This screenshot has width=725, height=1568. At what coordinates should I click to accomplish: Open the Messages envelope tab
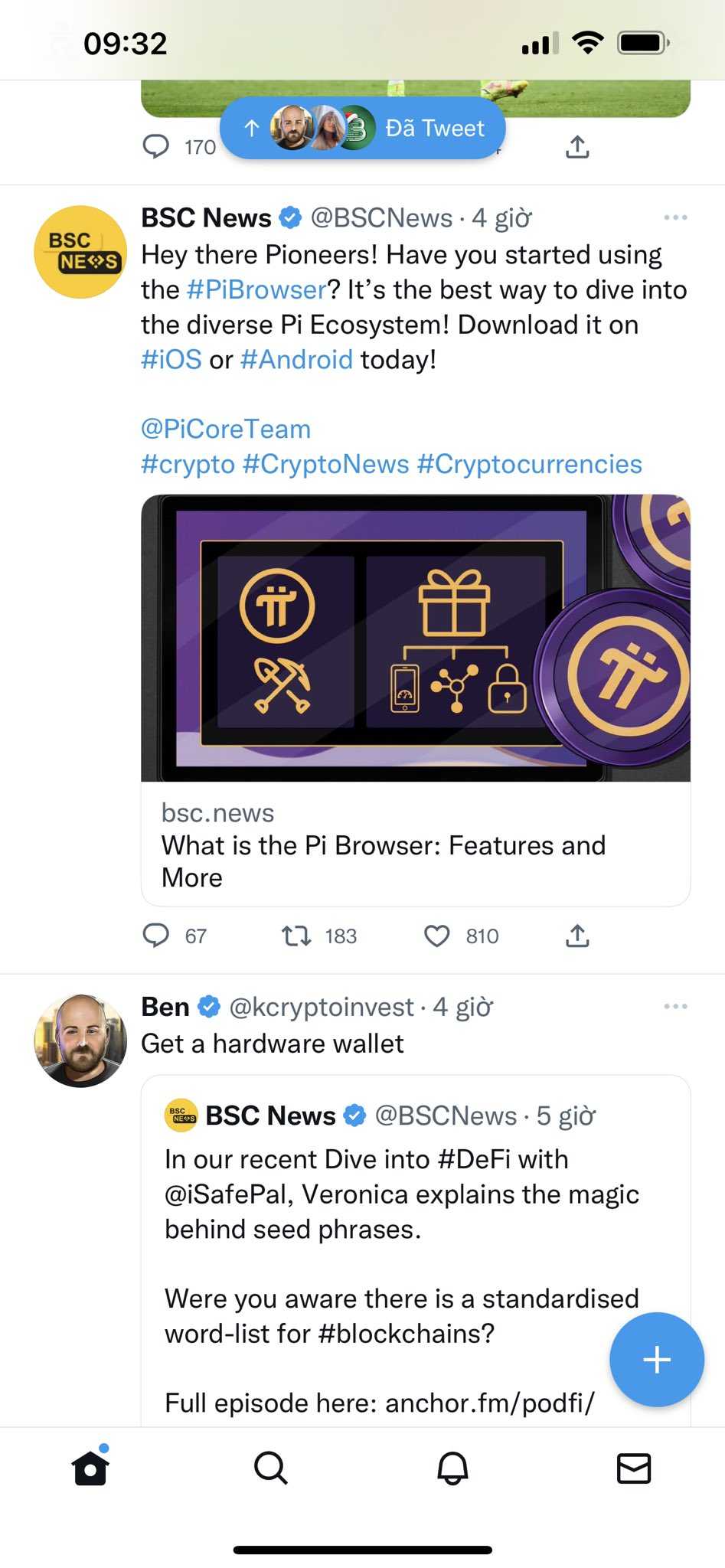tap(633, 1468)
